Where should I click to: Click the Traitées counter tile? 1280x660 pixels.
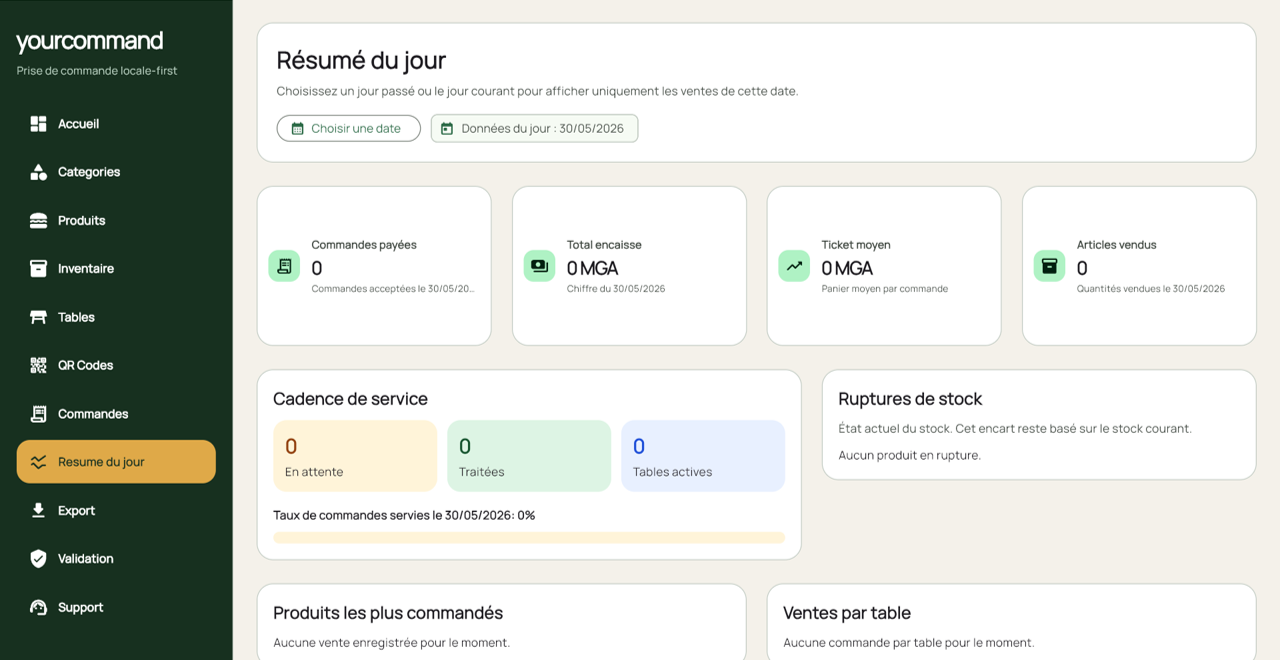529,456
